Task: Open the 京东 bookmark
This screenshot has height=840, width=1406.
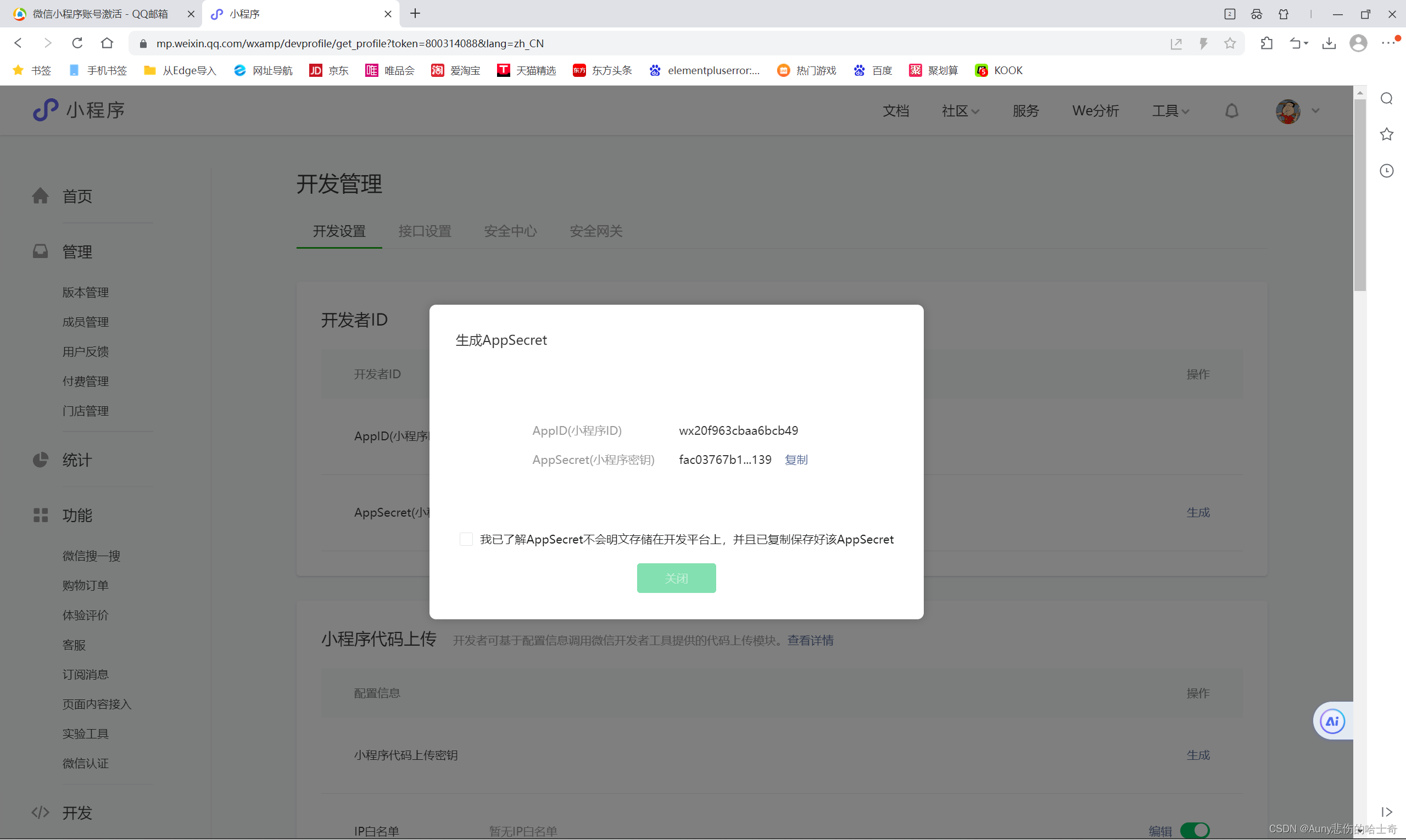Action: click(328, 70)
